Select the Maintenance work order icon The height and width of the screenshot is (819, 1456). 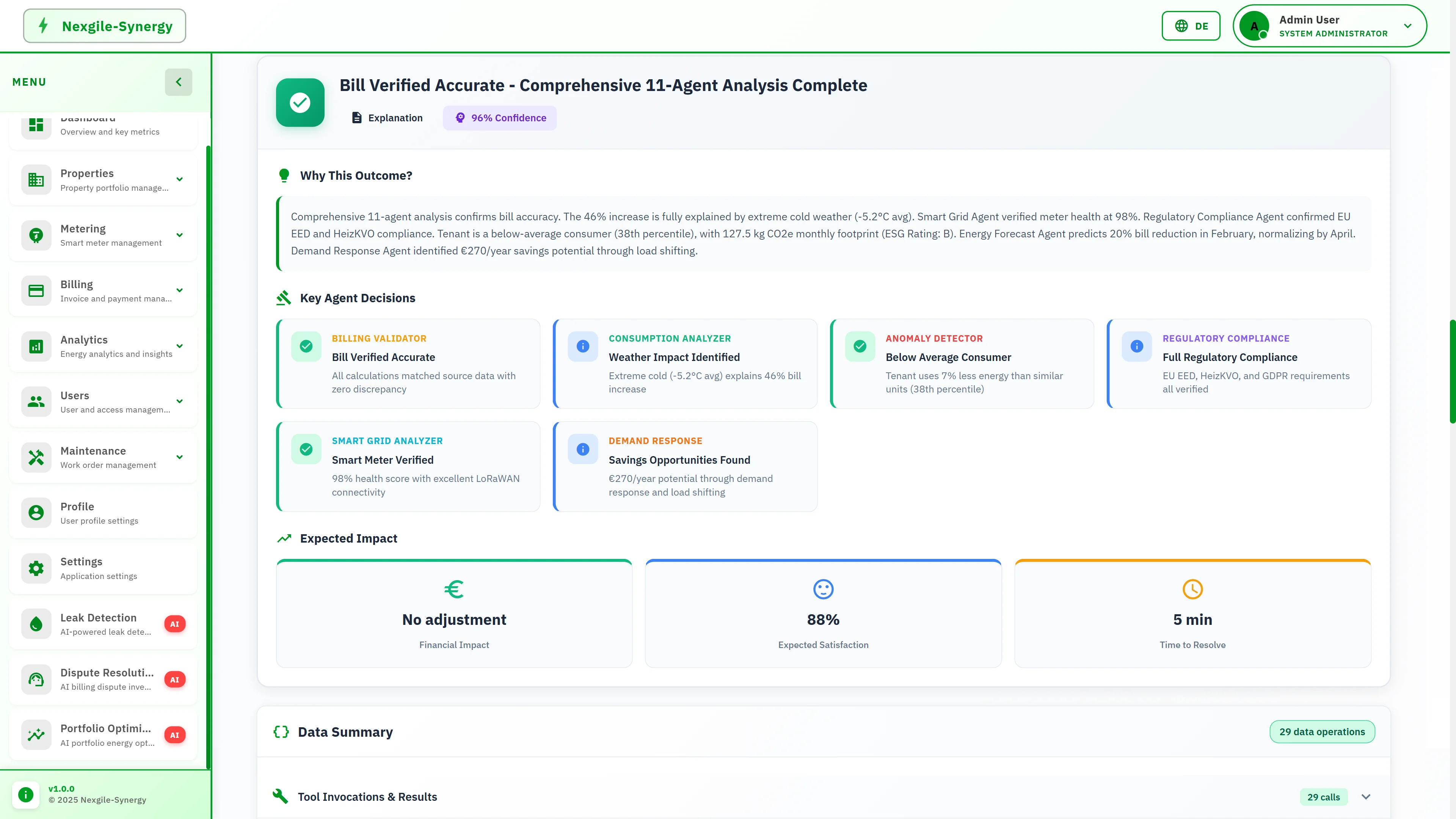click(x=36, y=457)
